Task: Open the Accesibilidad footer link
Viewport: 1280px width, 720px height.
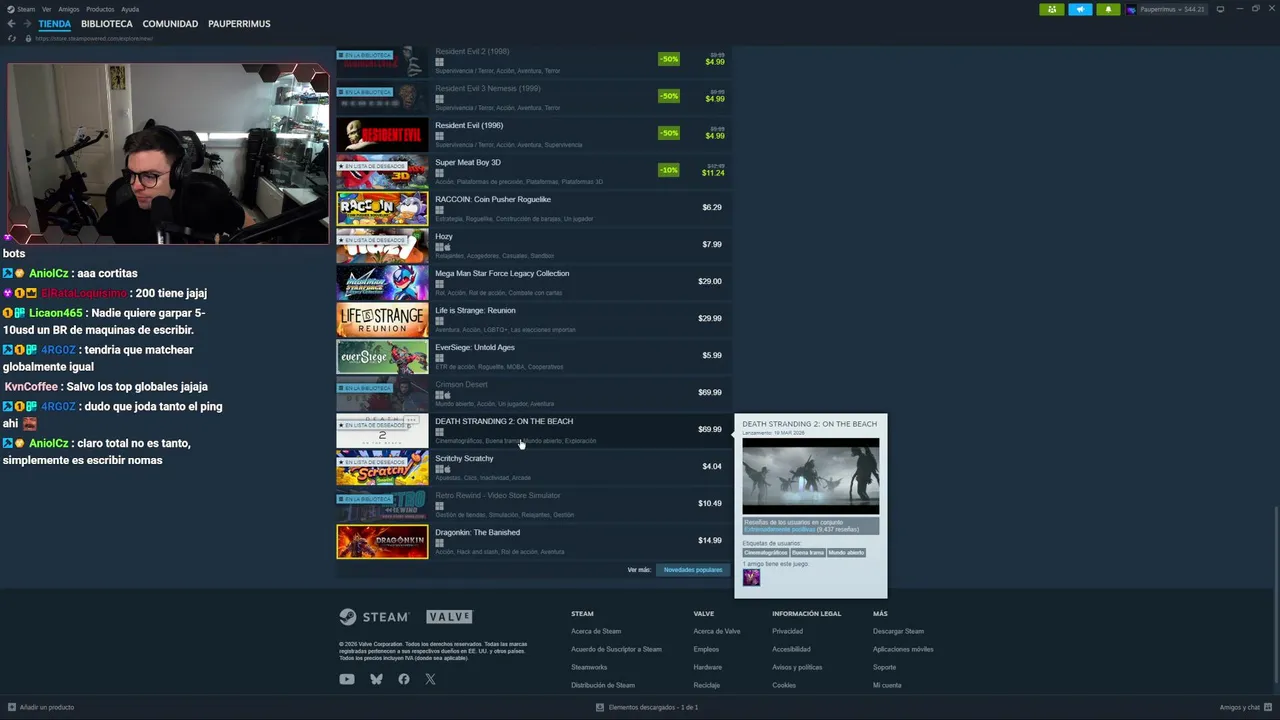Action: [x=791, y=649]
